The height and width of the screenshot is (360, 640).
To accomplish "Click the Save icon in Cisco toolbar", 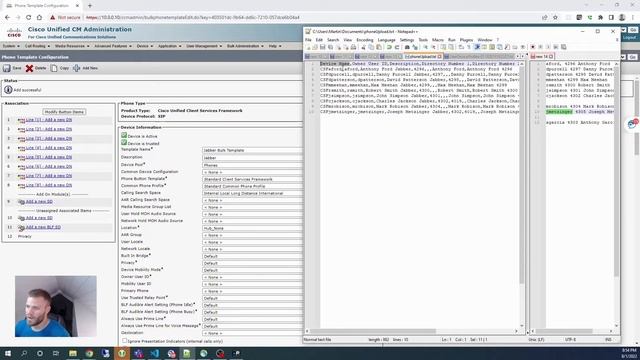I will pyautogui.click(x=7, y=68).
